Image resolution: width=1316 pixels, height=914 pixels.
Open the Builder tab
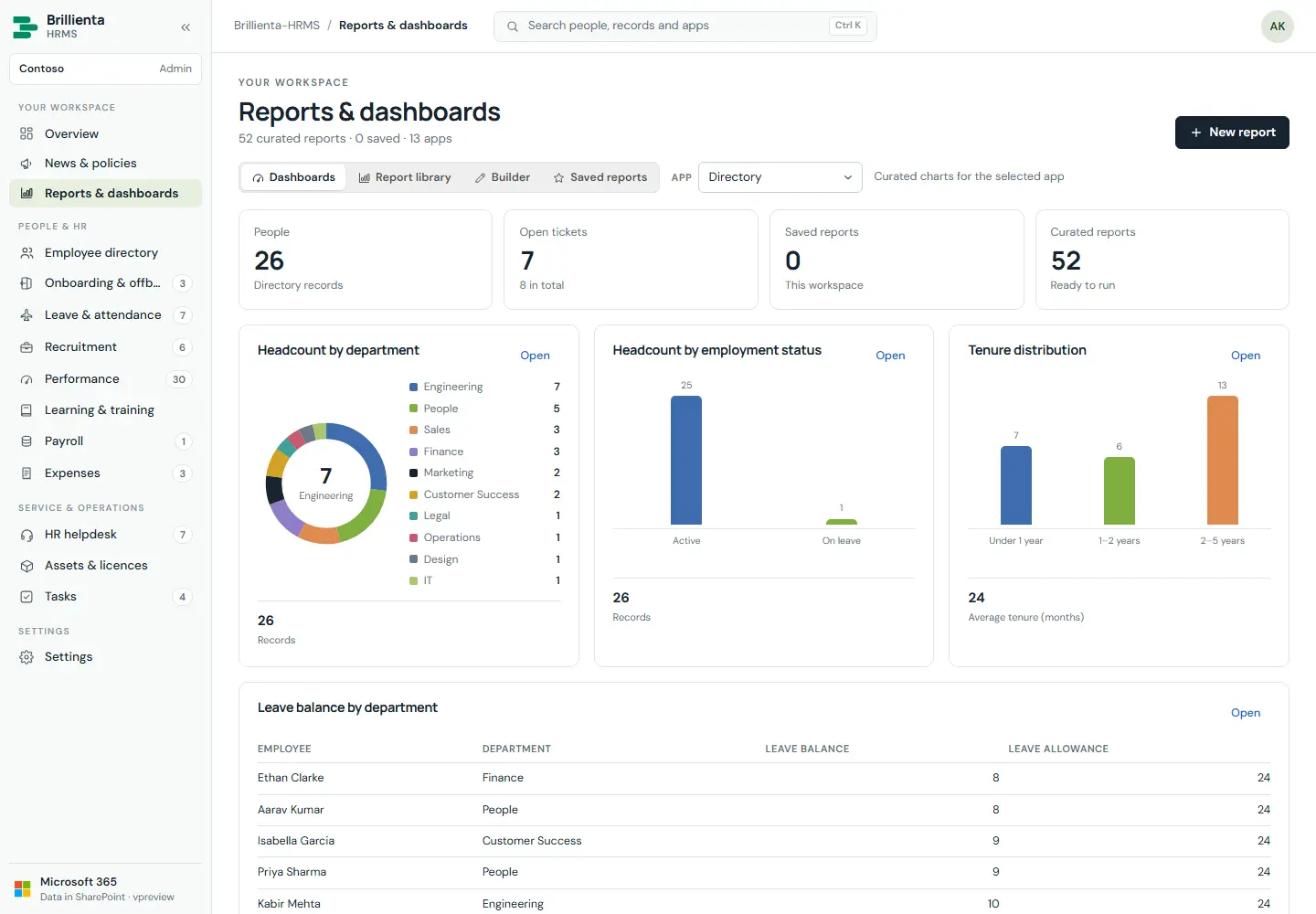[x=502, y=177]
